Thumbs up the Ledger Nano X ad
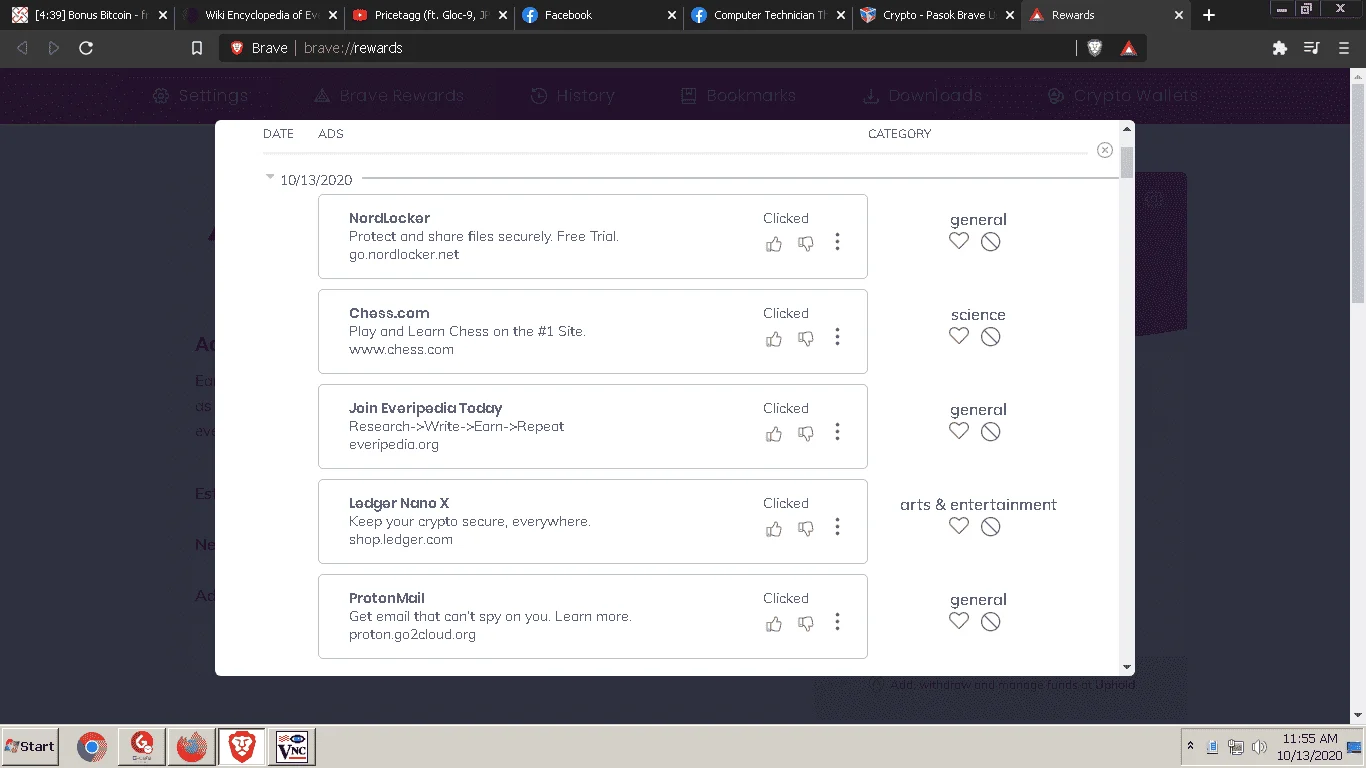 774,528
